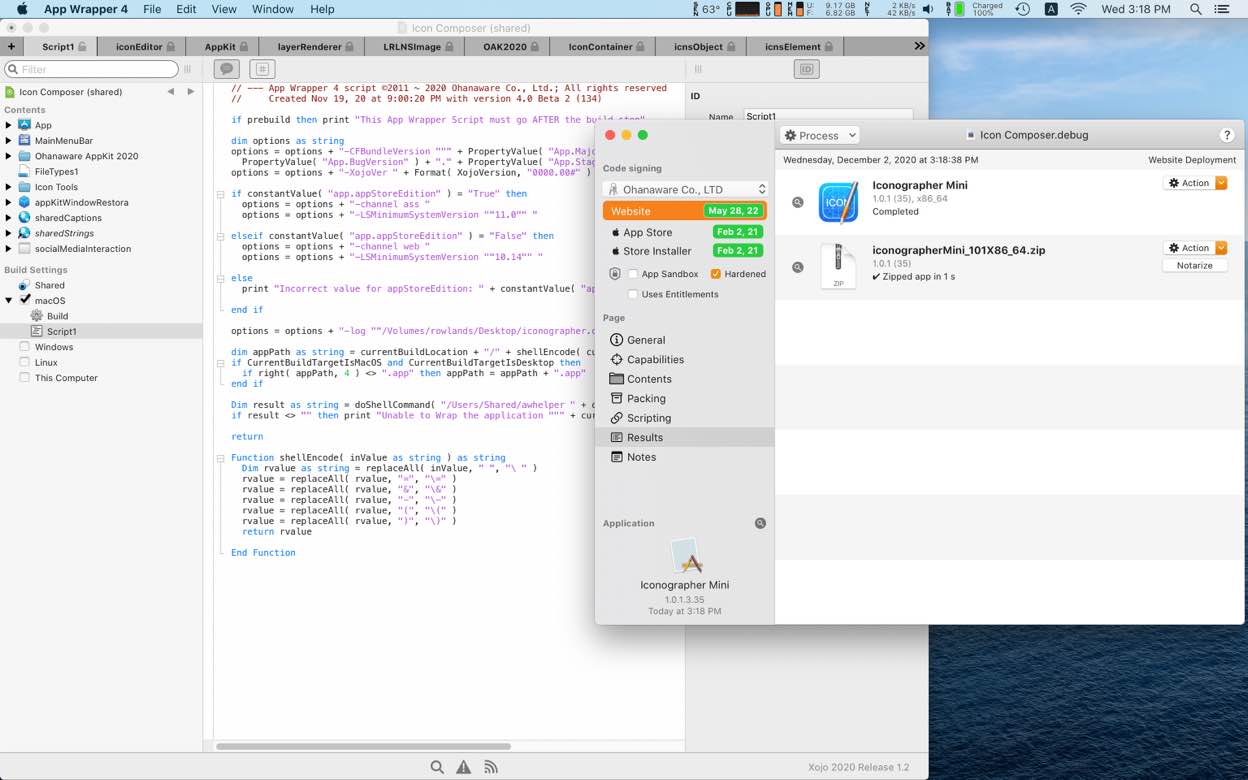Select the App Store signing option
The width and height of the screenshot is (1248, 780).
(x=685, y=232)
